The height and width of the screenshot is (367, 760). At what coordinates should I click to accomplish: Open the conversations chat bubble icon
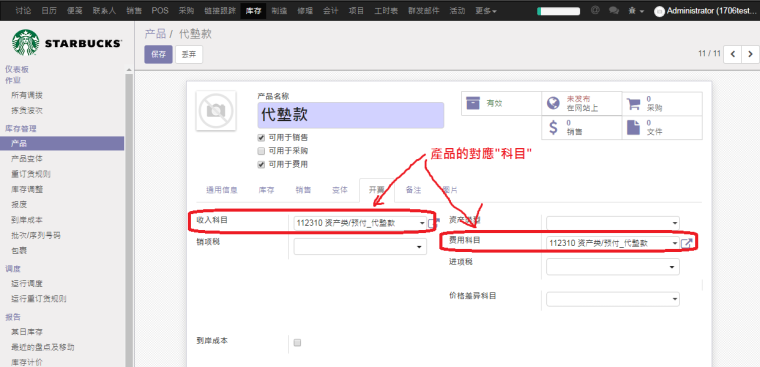614,10
